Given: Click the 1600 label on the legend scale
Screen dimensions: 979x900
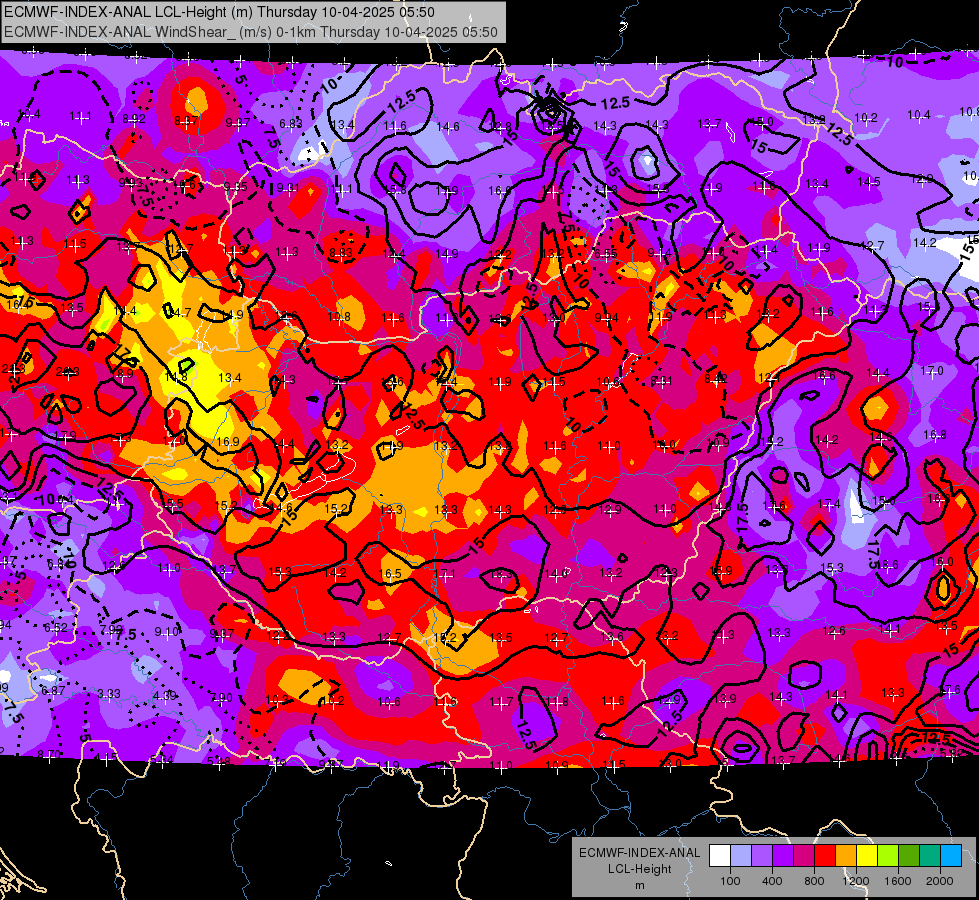Looking at the screenshot, I should 898,881.
